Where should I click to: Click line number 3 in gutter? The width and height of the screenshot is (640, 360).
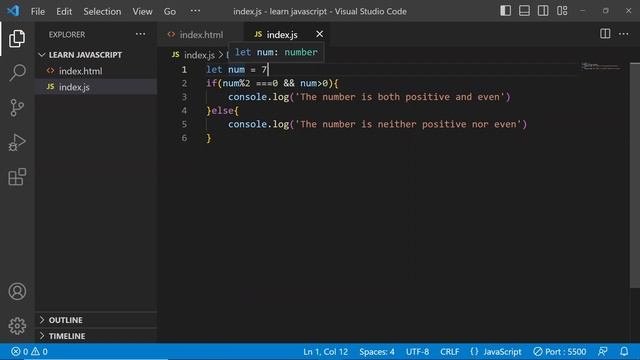(184, 97)
